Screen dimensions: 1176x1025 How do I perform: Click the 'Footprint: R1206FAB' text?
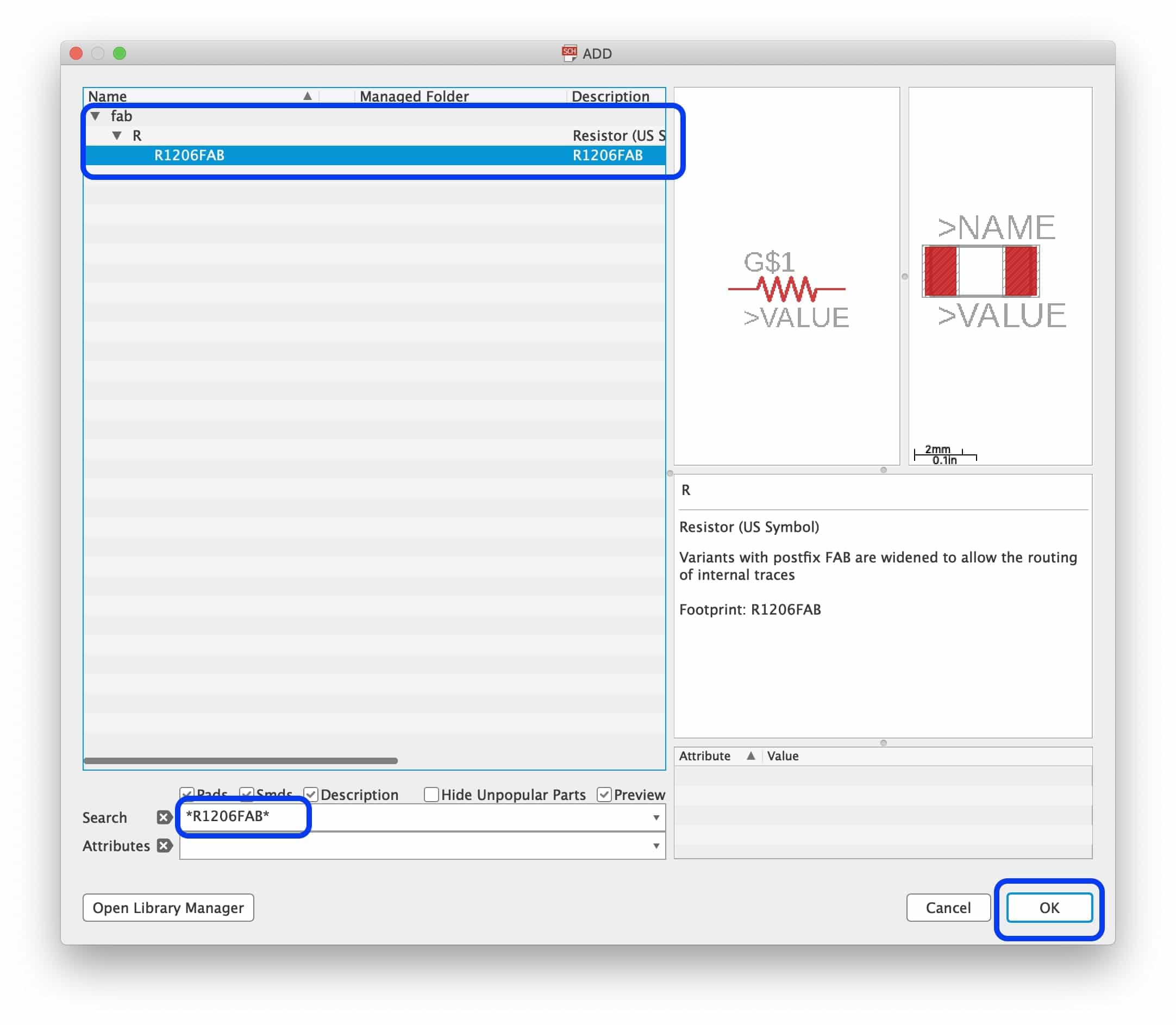click(750, 610)
